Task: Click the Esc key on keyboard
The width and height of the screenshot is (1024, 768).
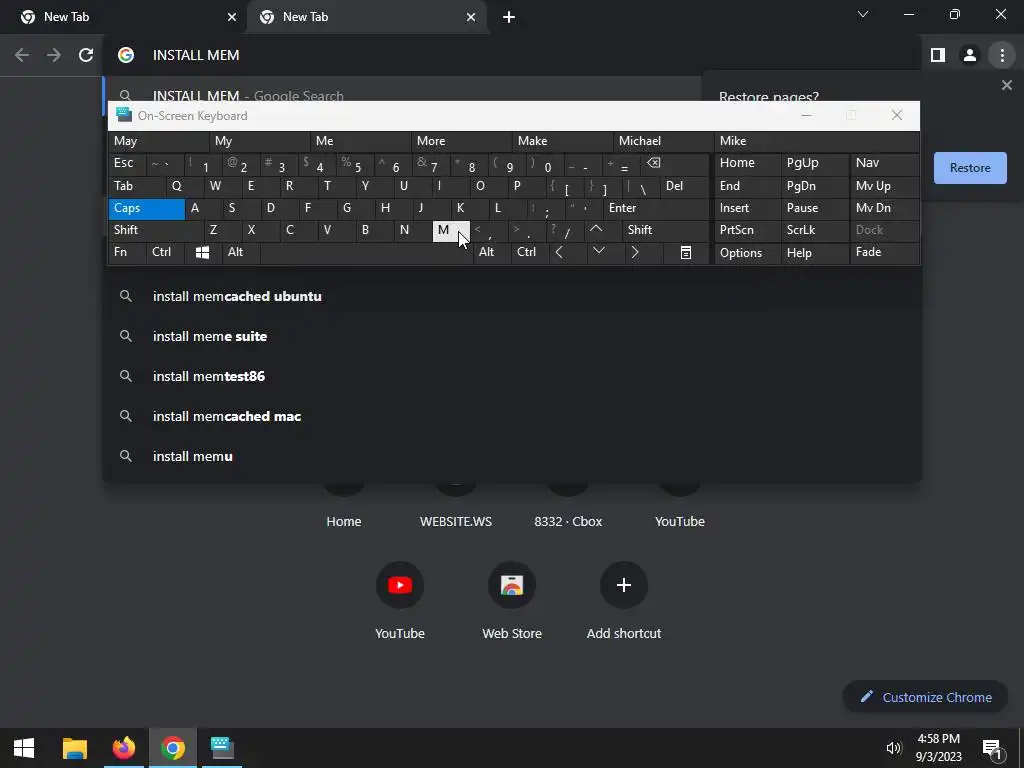Action: (x=127, y=163)
